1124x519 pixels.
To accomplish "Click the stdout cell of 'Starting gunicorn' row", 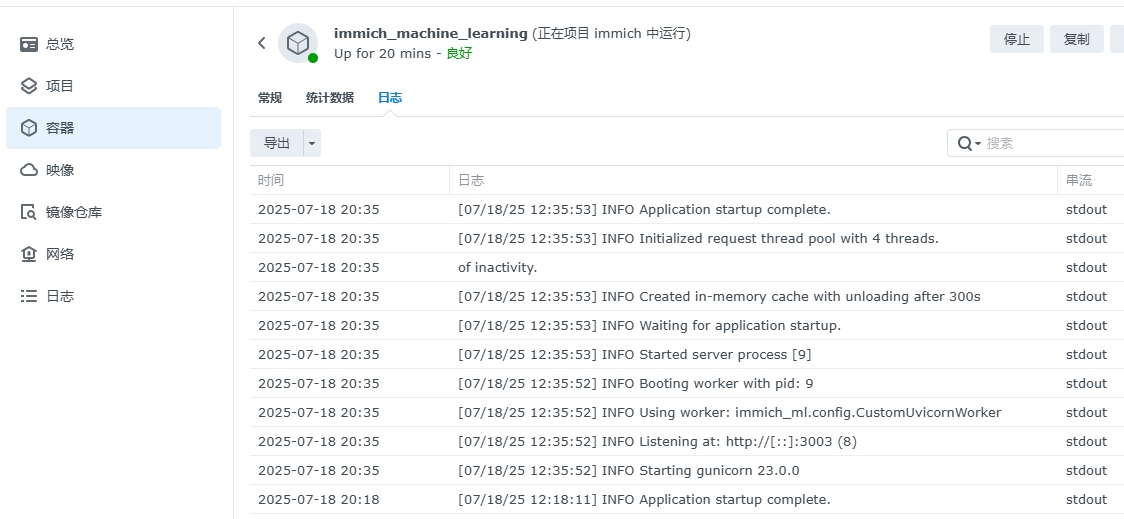I will coord(1086,470).
